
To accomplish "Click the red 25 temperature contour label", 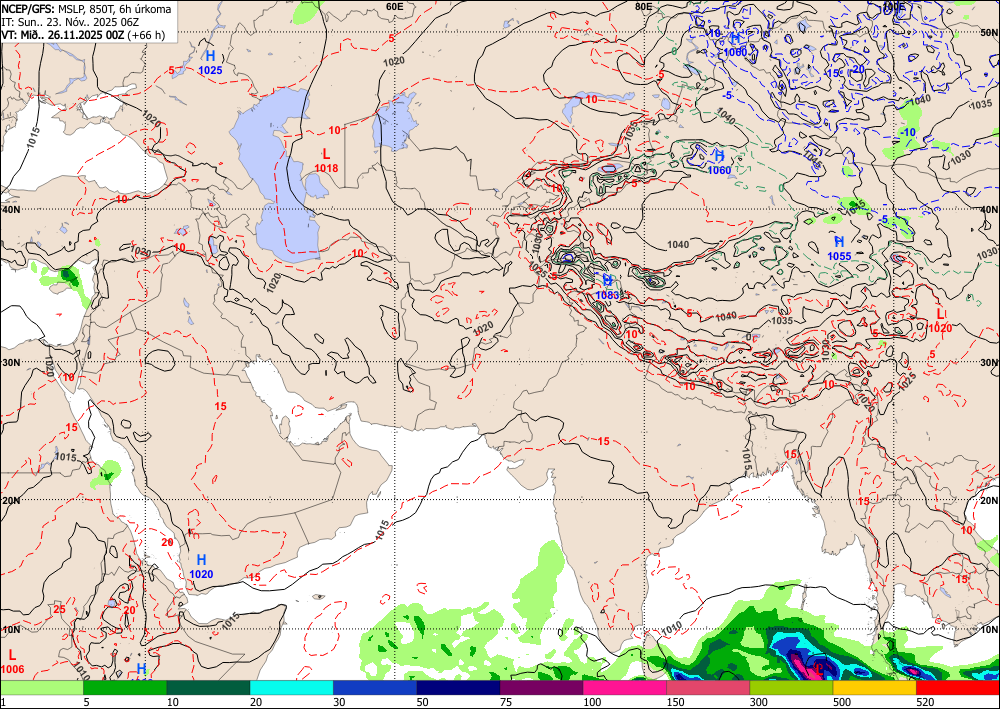I will tap(59, 610).
